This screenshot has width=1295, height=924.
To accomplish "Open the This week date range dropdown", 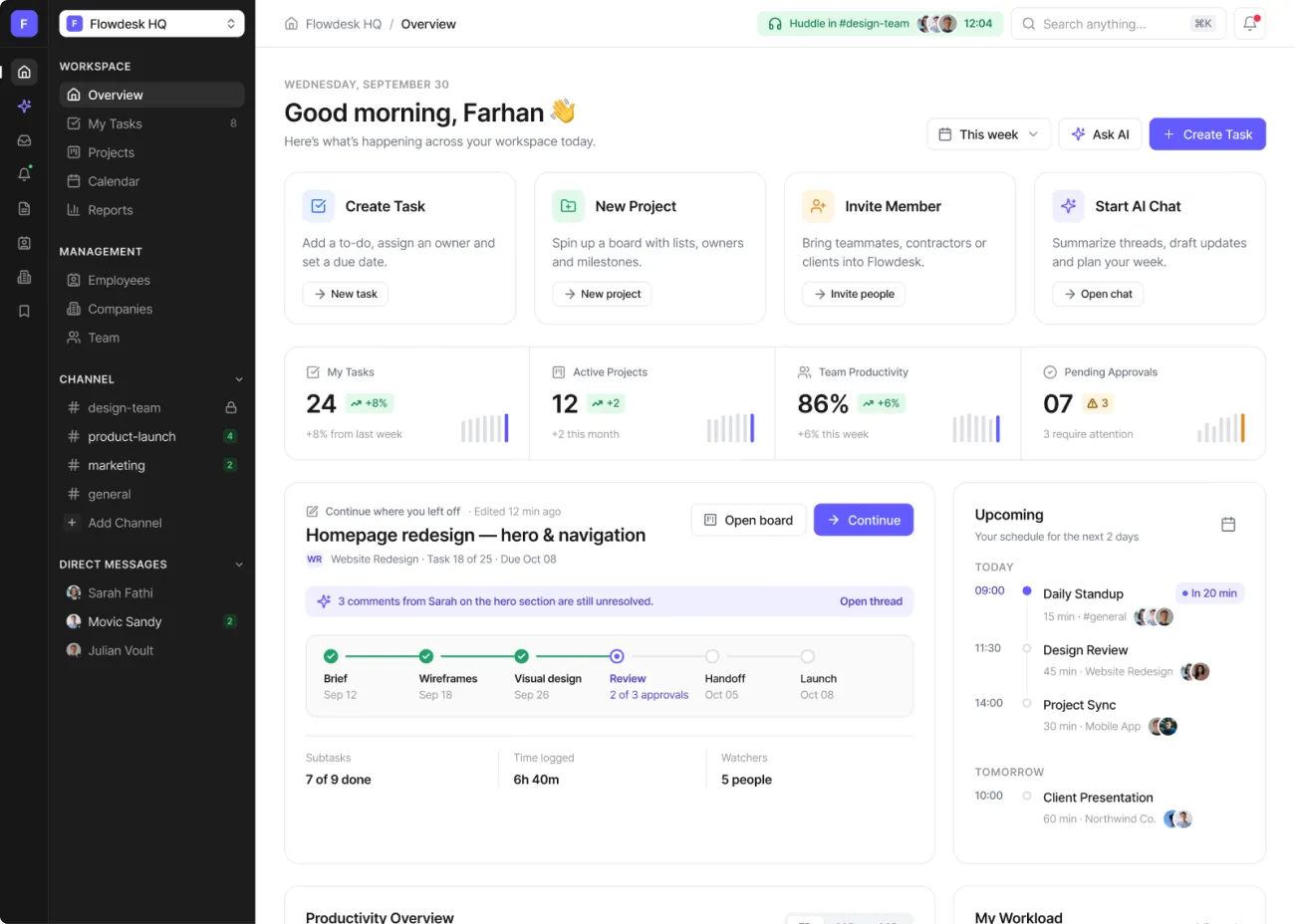I will [988, 134].
